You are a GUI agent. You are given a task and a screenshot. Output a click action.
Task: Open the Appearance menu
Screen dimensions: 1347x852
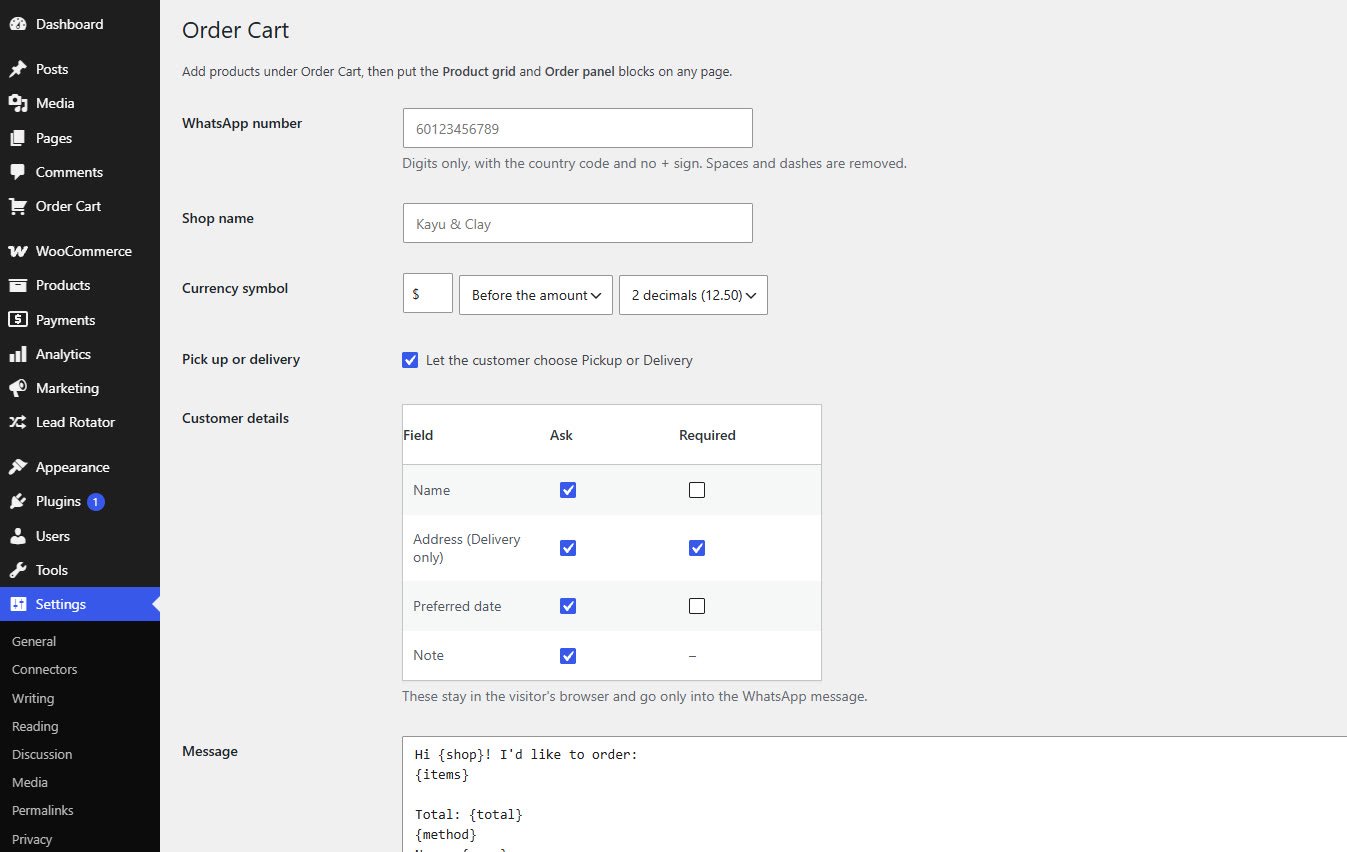pos(80,467)
